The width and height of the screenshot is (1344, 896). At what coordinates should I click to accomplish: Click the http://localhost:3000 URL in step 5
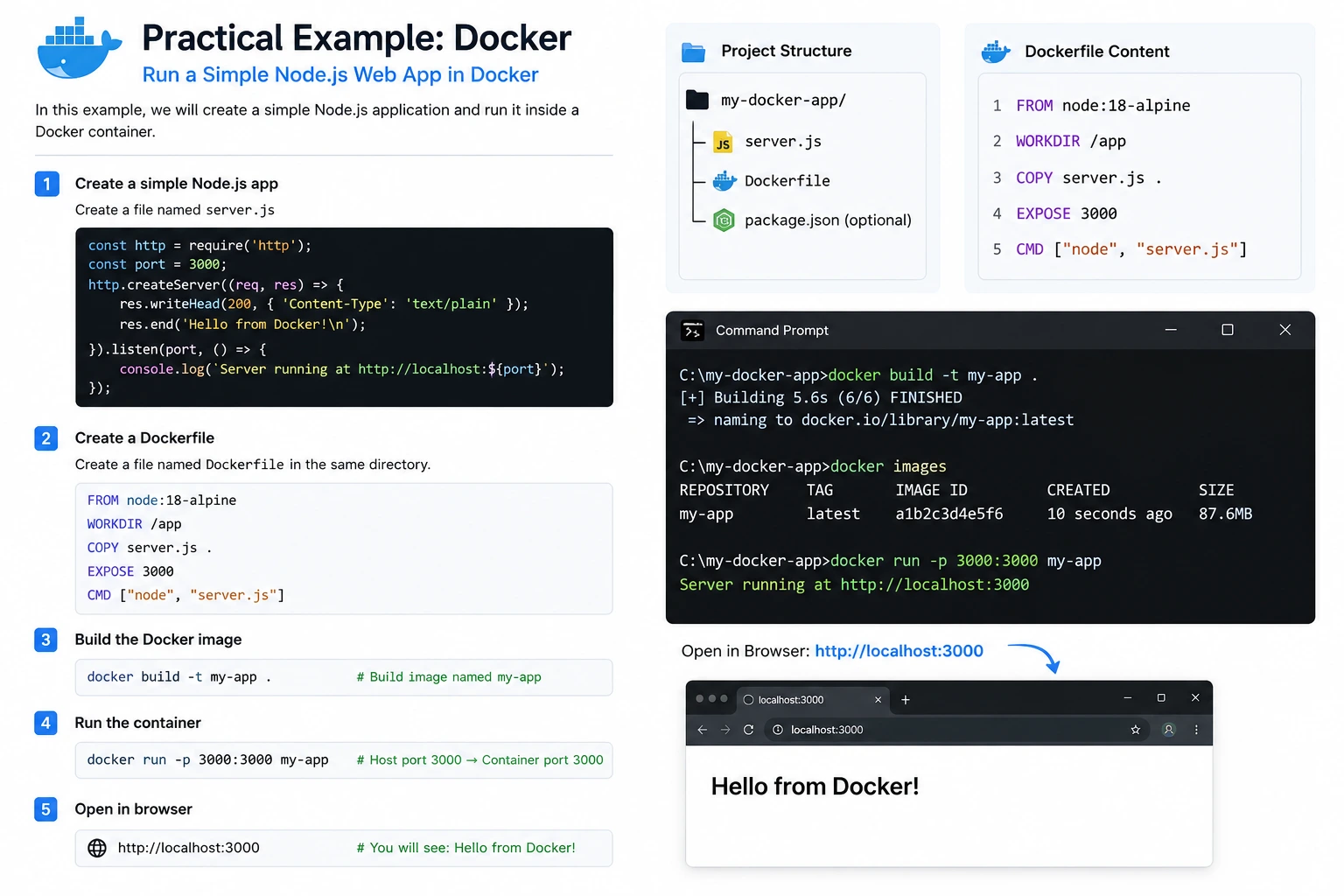point(188,848)
